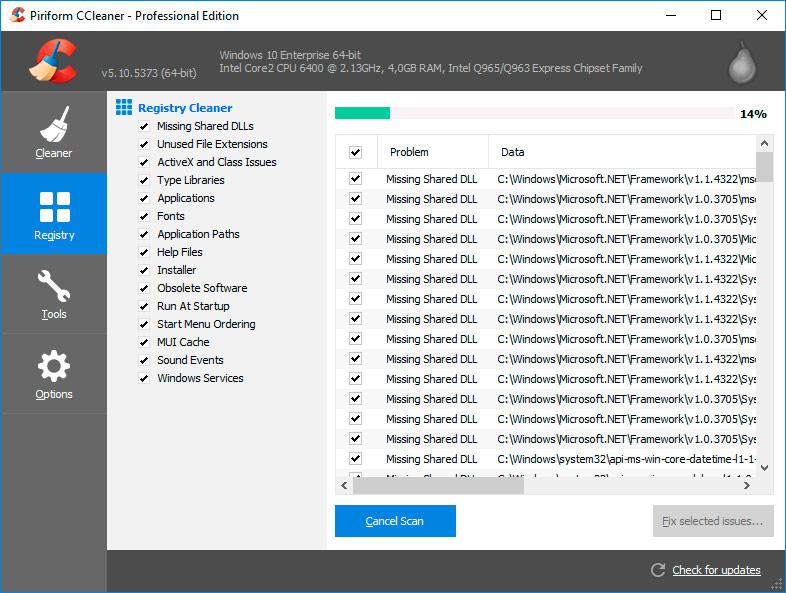Click the vertical scrollbar up arrow

764,143
